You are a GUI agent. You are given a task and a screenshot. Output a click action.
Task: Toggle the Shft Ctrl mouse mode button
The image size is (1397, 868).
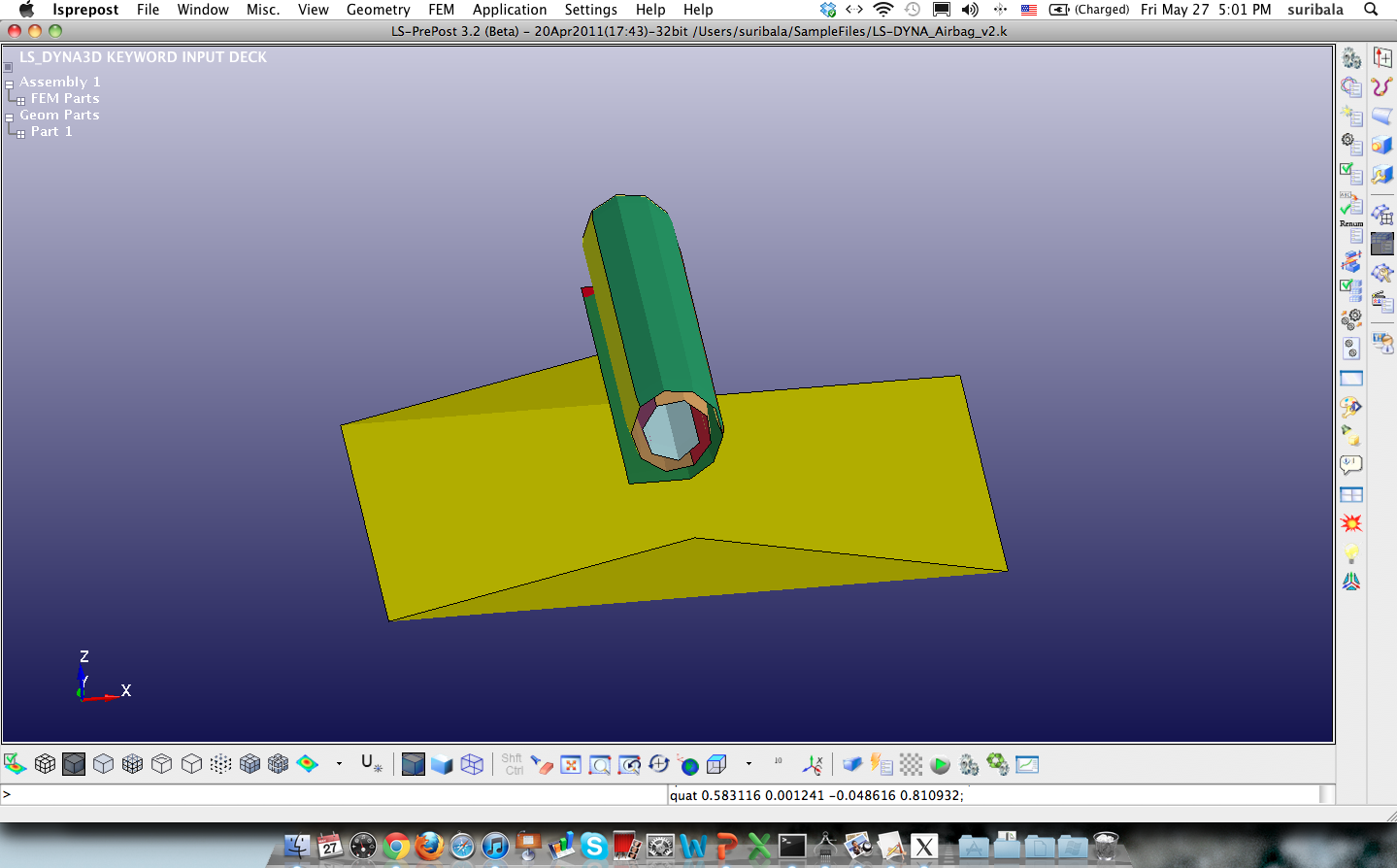[513, 764]
